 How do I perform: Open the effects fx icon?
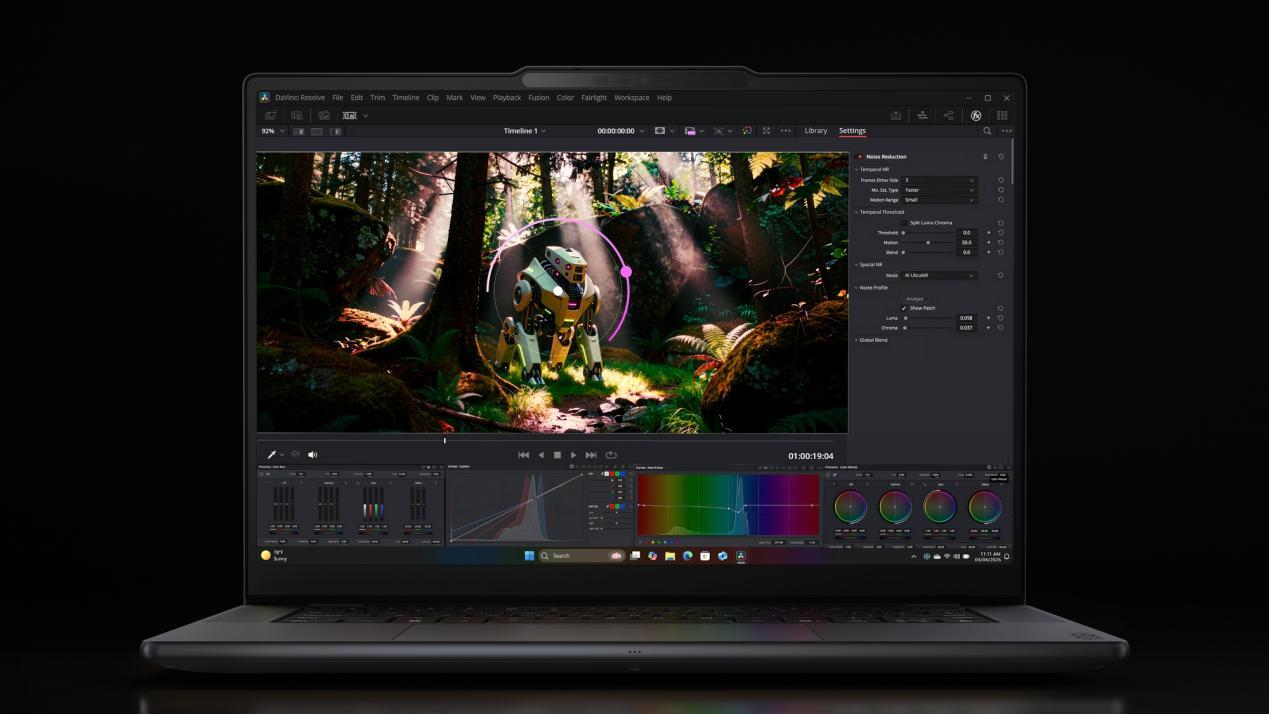(x=976, y=115)
